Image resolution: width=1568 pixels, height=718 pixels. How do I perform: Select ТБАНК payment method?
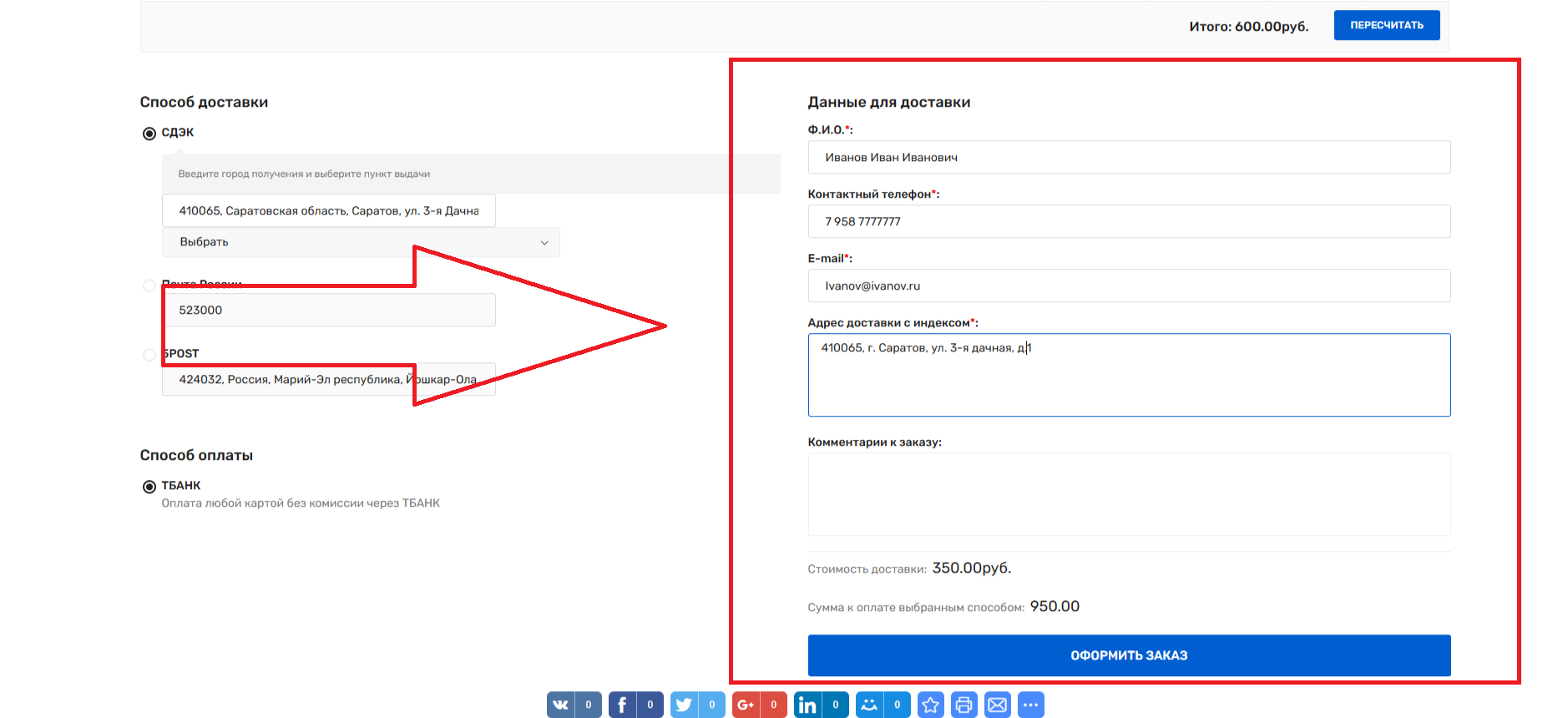click(x=149, y=487)
